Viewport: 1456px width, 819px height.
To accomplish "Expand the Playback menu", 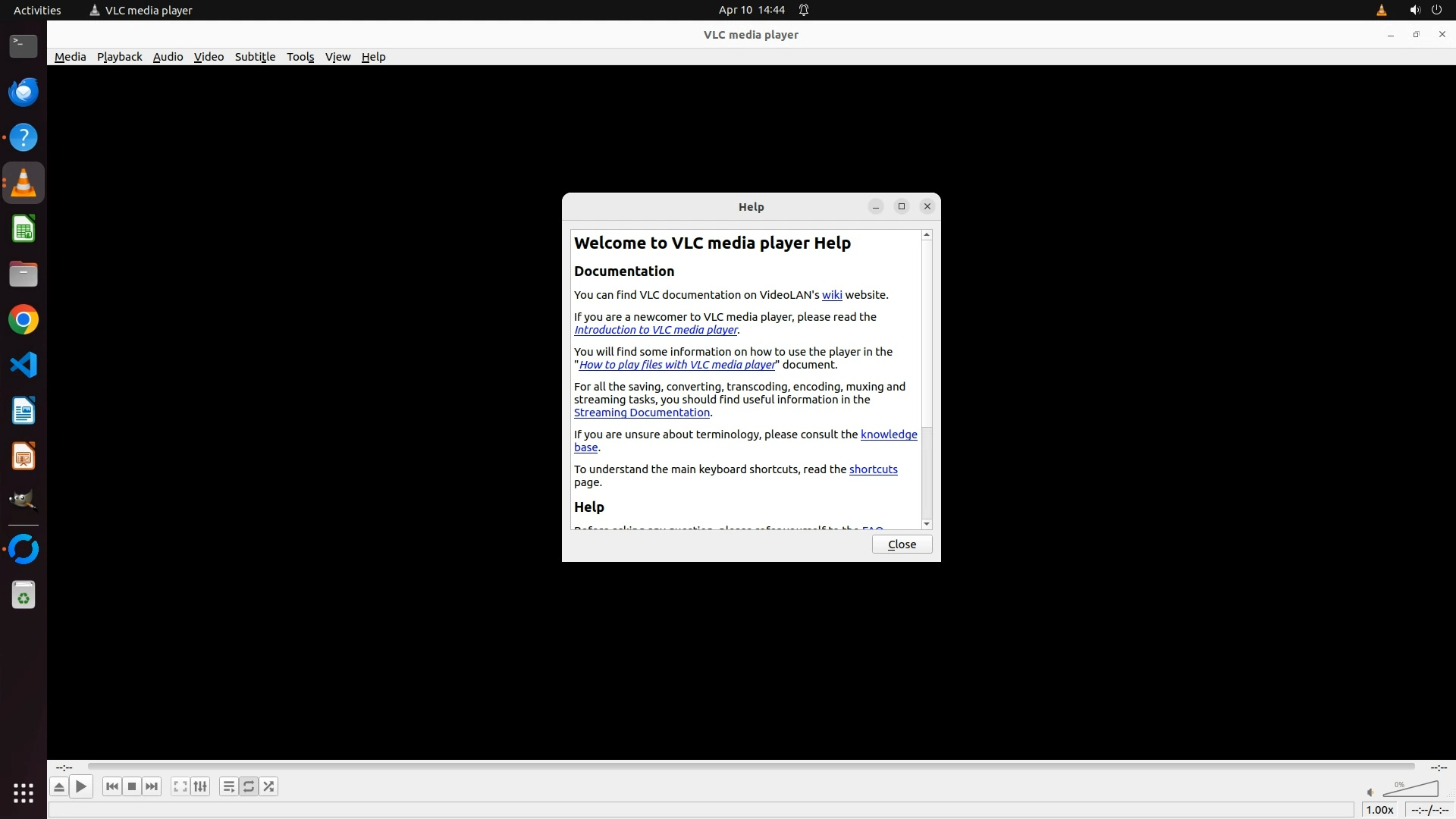I will click(119, 57).
